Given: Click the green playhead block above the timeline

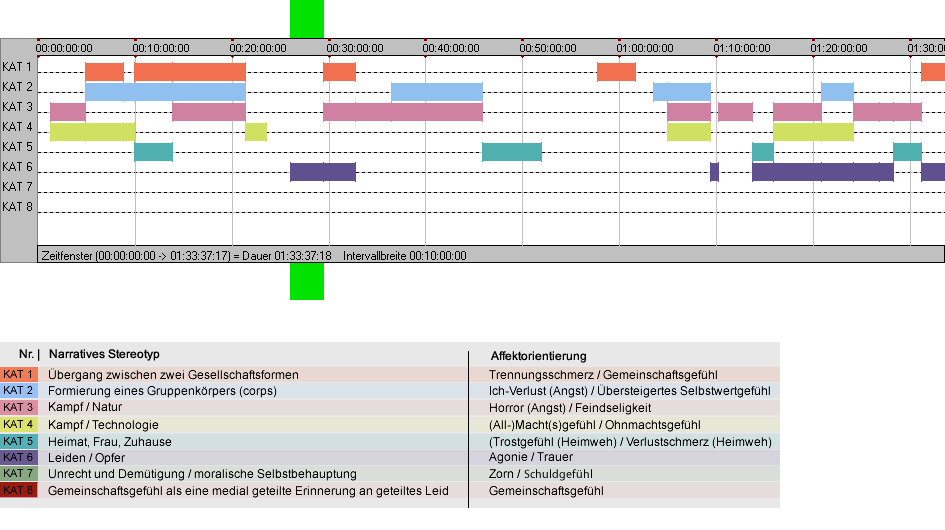Looking at the screenshot, I should [x=307, y=19].
